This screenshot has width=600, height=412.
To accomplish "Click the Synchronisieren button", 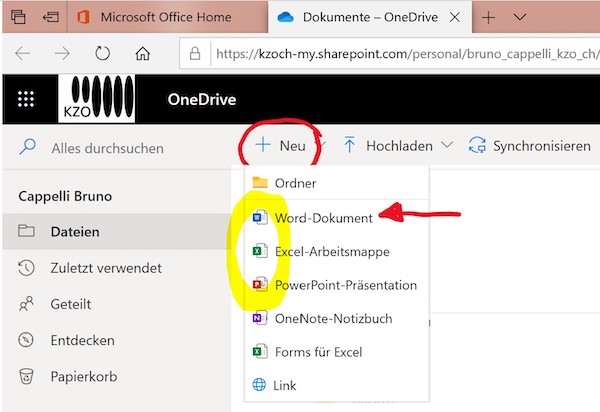I will pos(530,146).
